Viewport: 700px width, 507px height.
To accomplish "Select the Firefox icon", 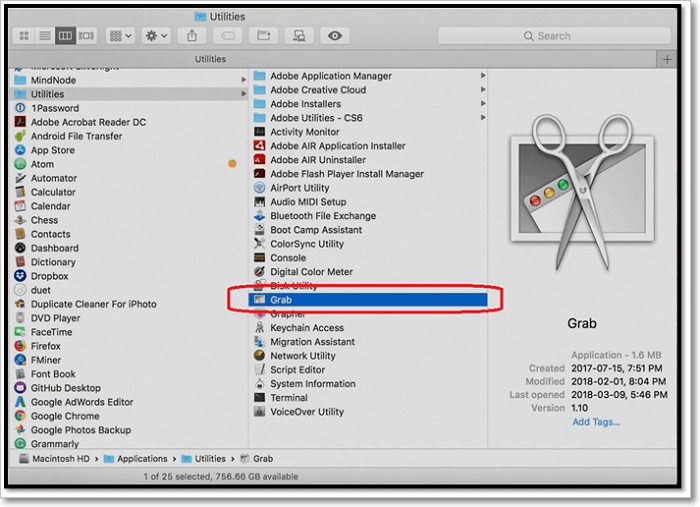I will point(20,346).
